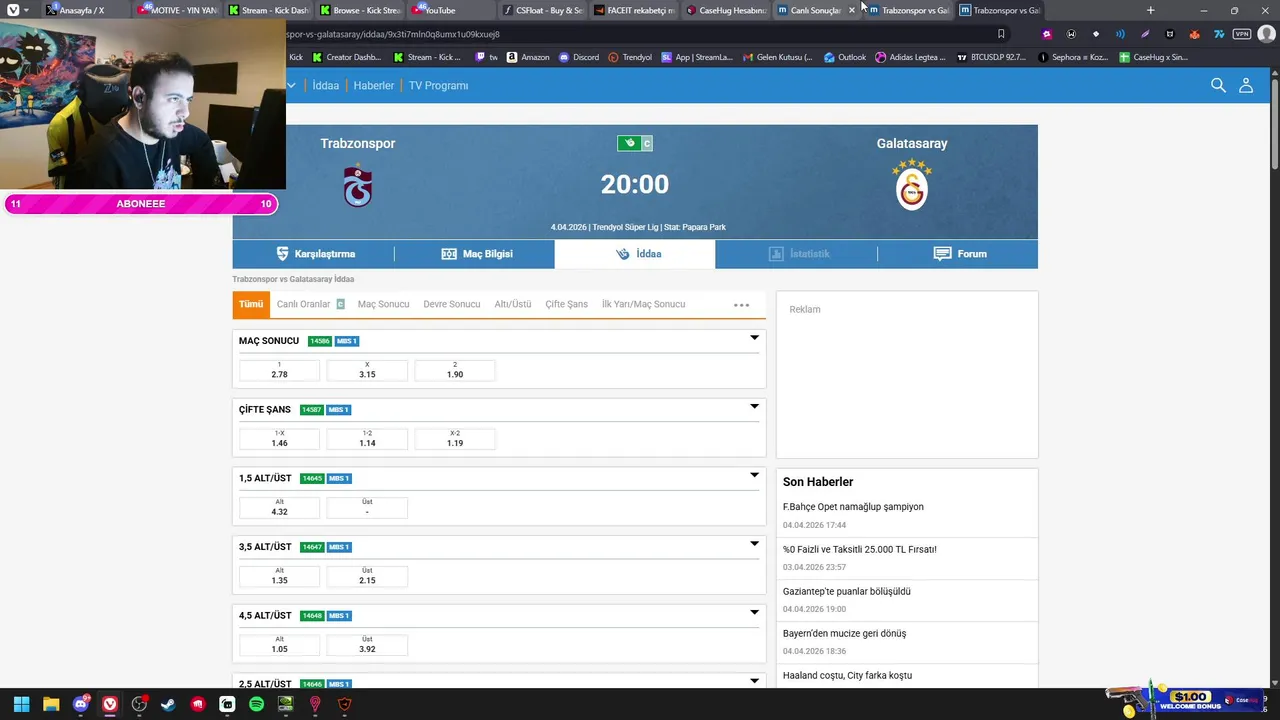Pick Galatasaray win odds 1.90

455,370
